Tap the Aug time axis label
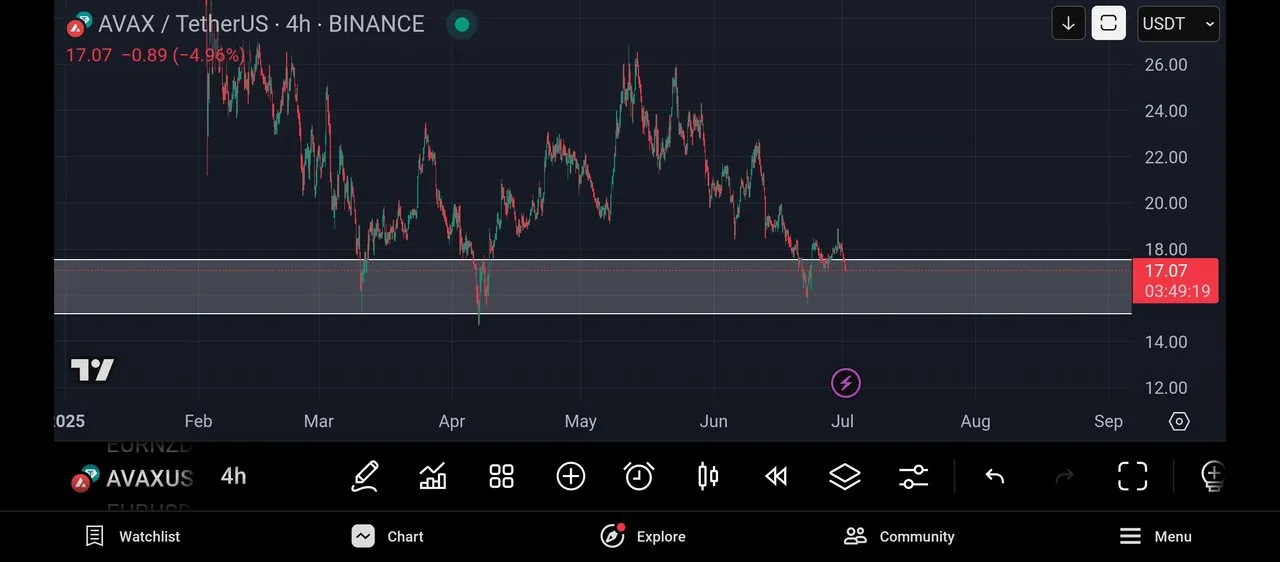1280x562 pixels. pyautogui.click(x=975, y=421)
